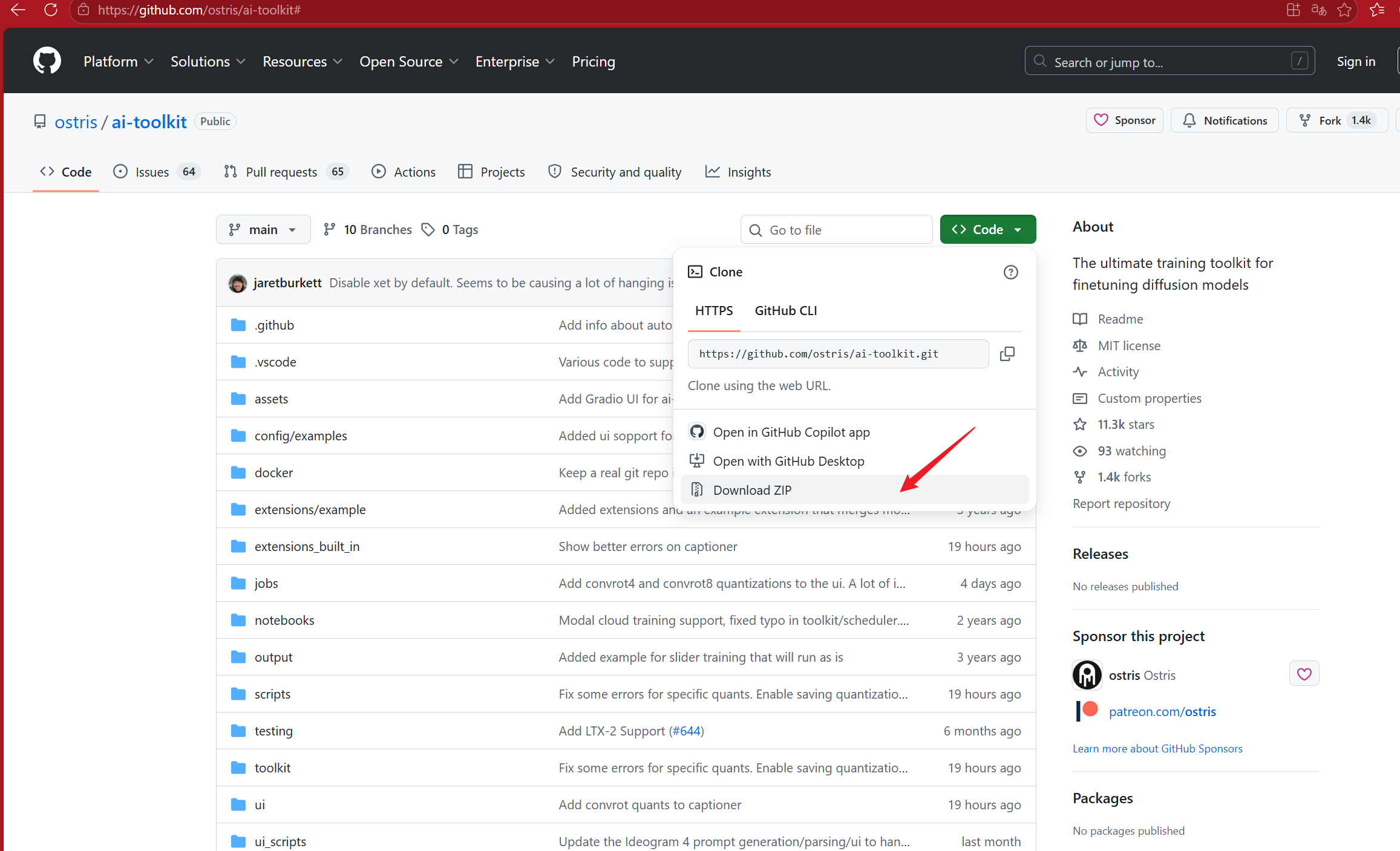The height and width of the screenshot is (851, 1400).
Task: Click jaretburkett's avatar image
Action: click(x=238, y=283)
